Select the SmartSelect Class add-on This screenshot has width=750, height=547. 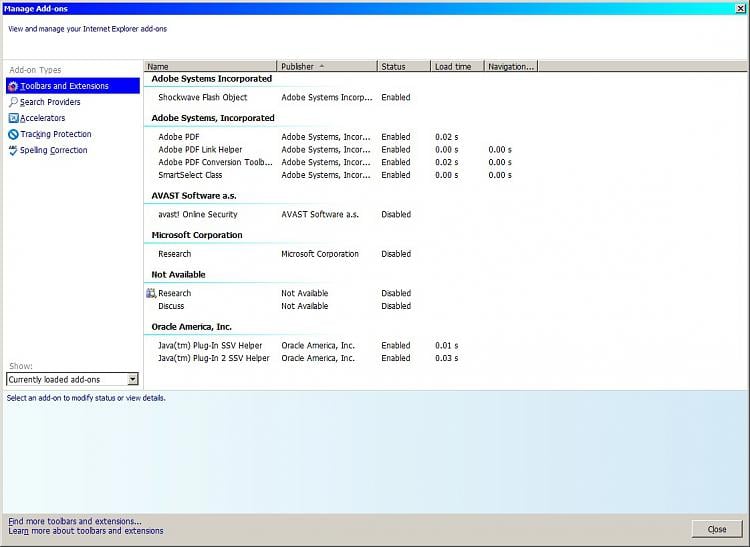coord(190,175)
